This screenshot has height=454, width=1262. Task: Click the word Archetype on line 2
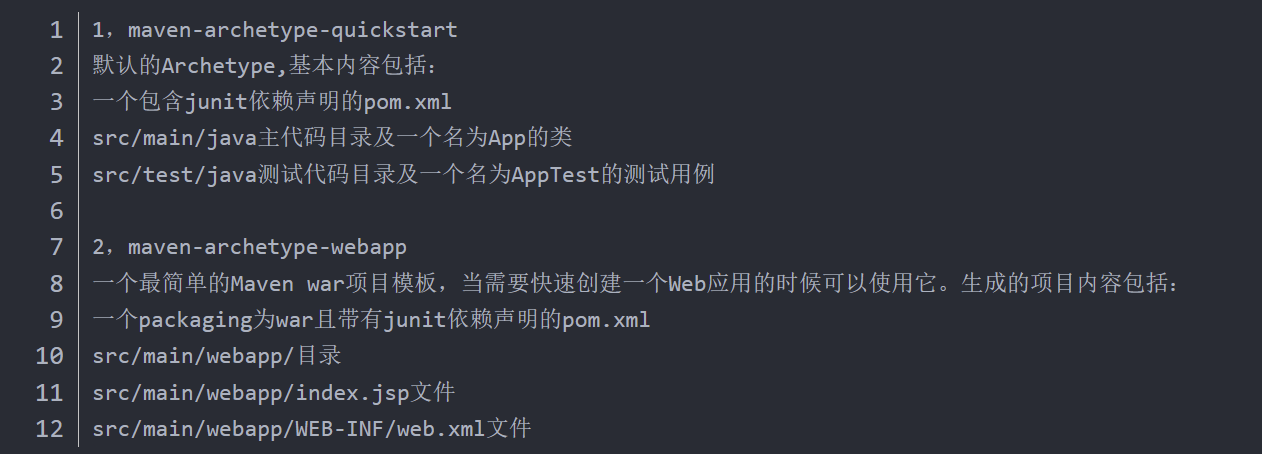pos(217,65)
